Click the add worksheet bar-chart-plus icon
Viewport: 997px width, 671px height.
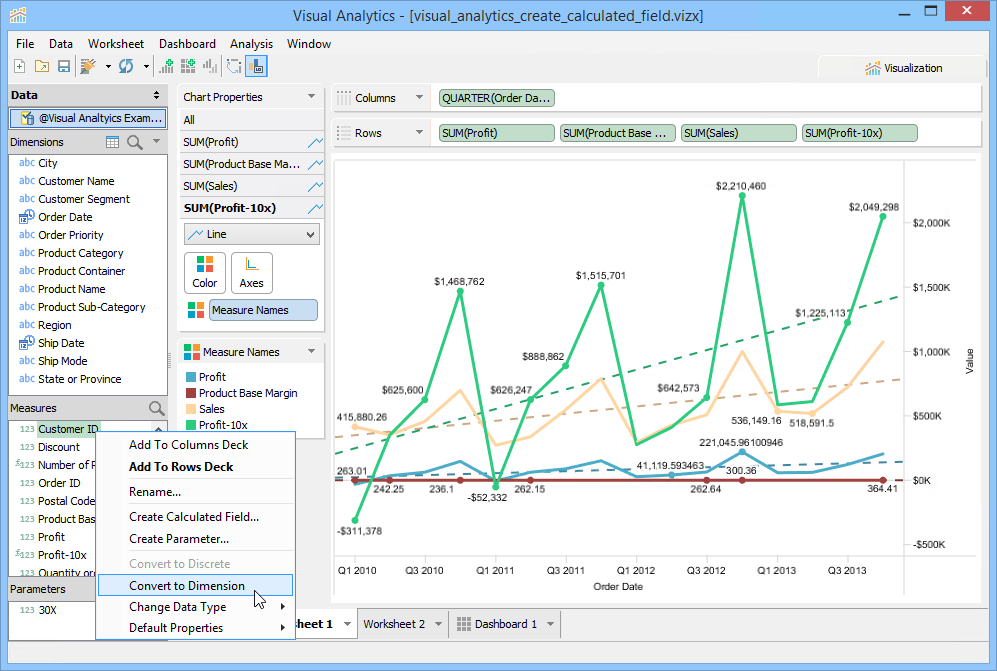167,66
